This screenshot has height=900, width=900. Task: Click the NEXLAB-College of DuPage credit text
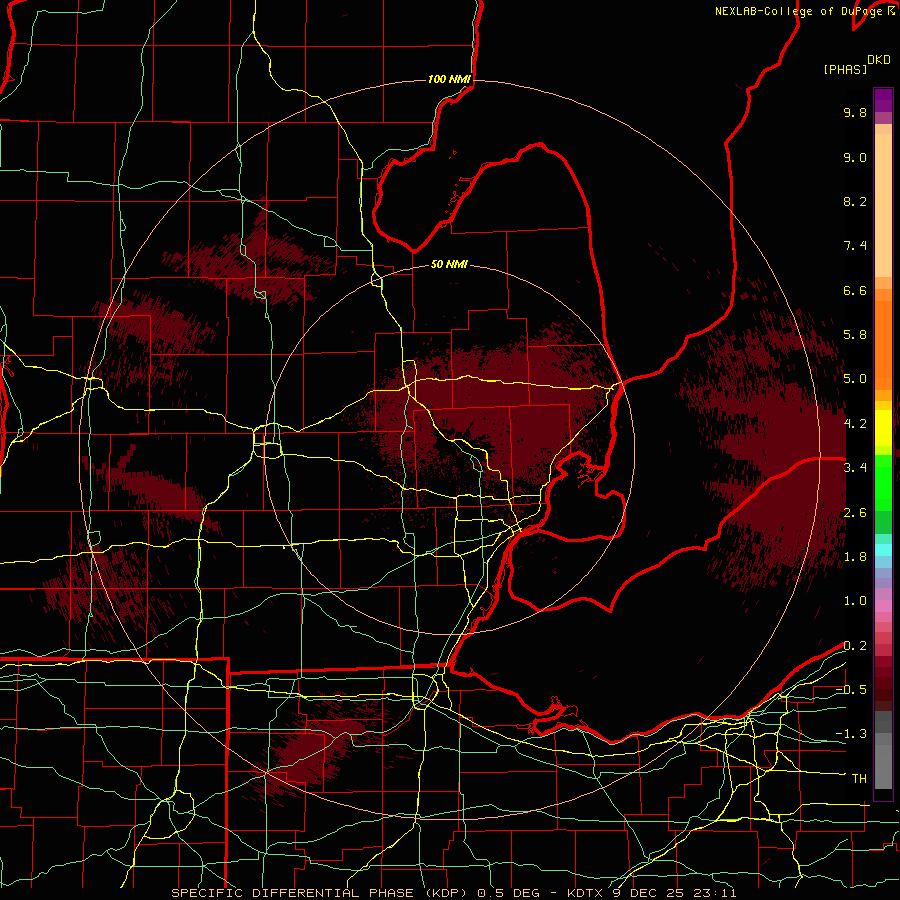tap(800, 11)
